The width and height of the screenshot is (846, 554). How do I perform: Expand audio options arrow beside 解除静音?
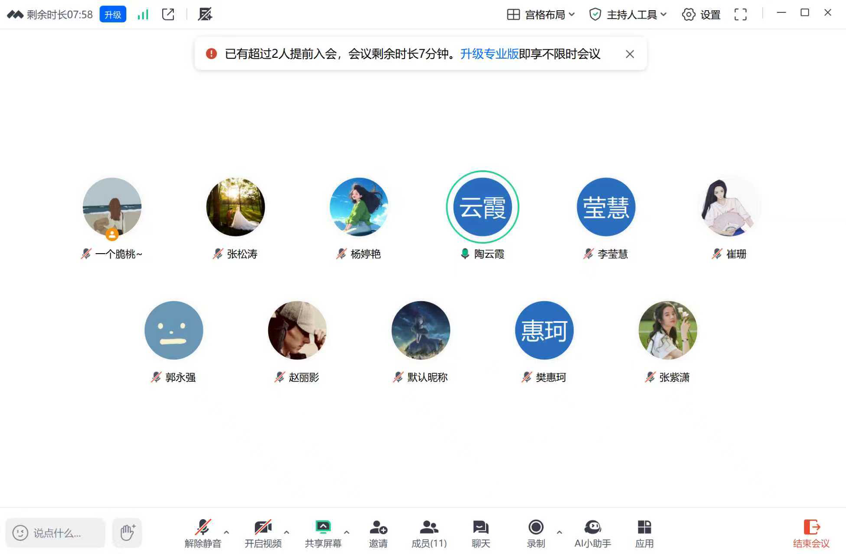(x=227, y=532)
